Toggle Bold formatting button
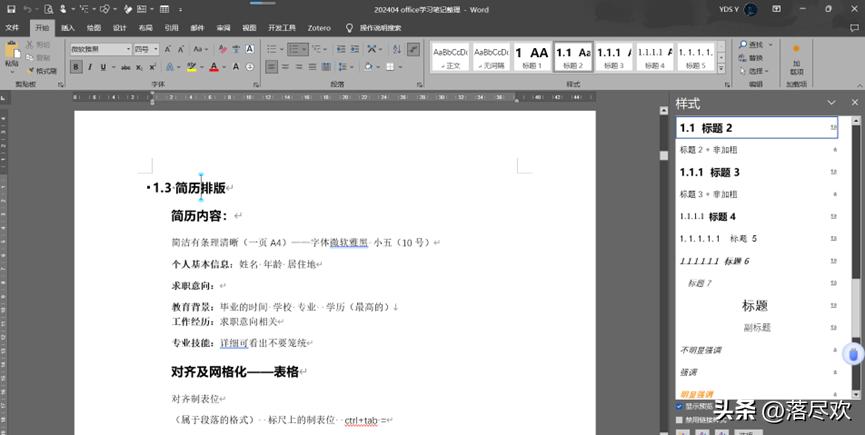865x435 pixels. click(x=76, y=67)
